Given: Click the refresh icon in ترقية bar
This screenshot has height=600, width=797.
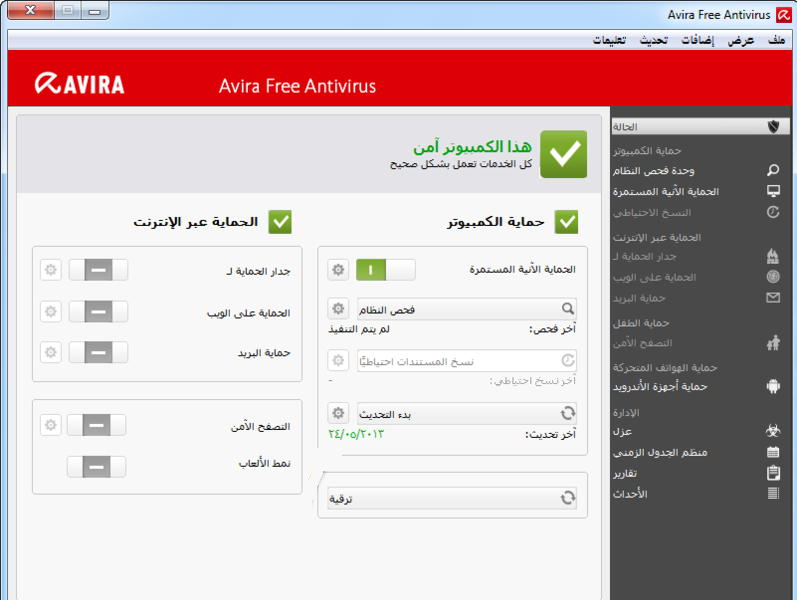Looking at the screenshot, I should 568,497.
